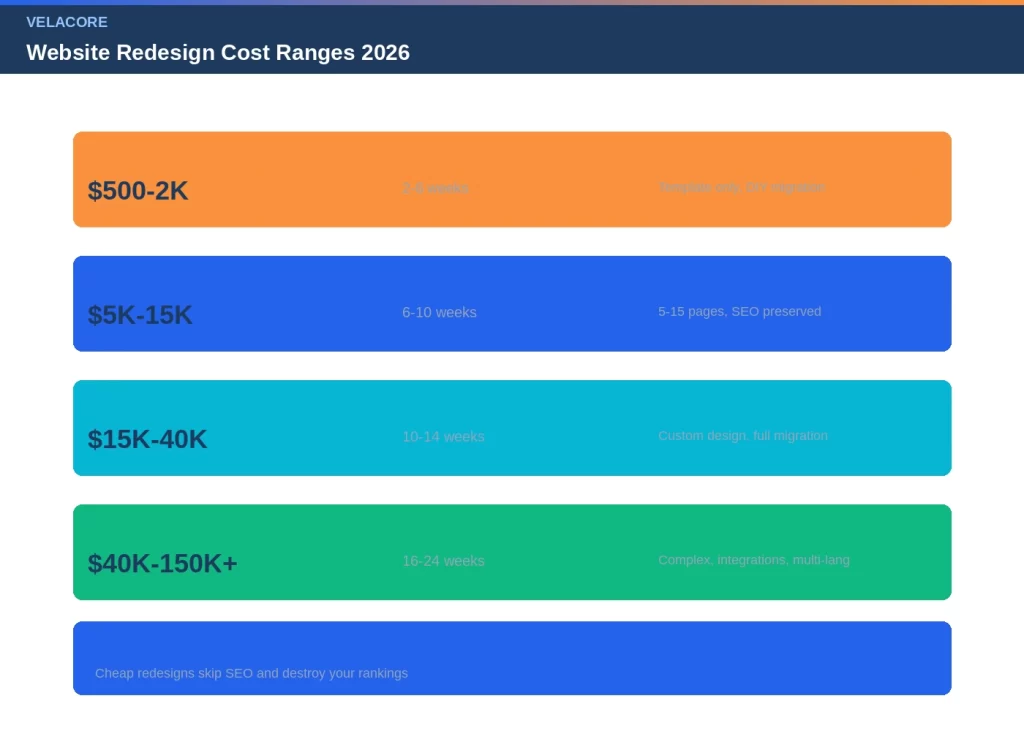Click the 10-14 weeks duration

point(443,436)
